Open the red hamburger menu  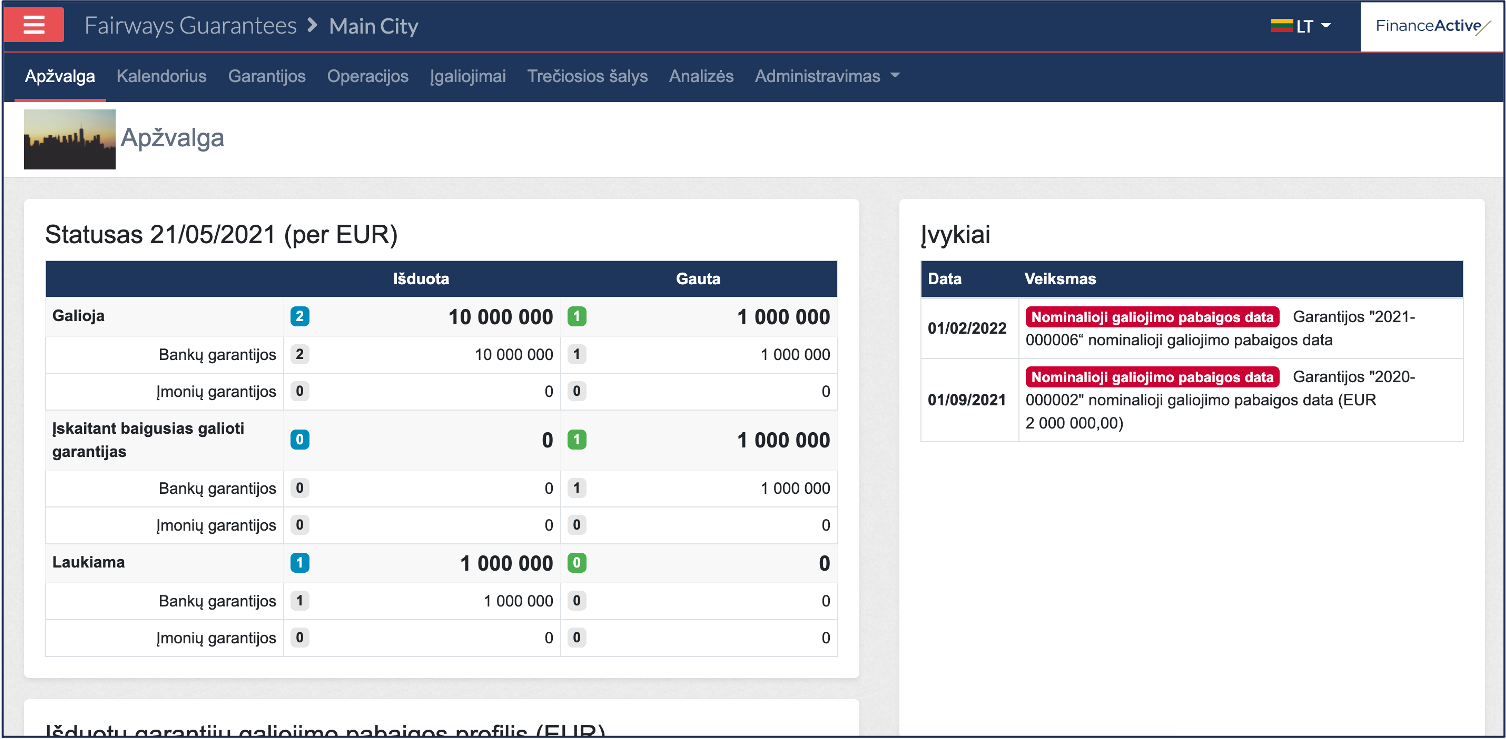(34, 25)
